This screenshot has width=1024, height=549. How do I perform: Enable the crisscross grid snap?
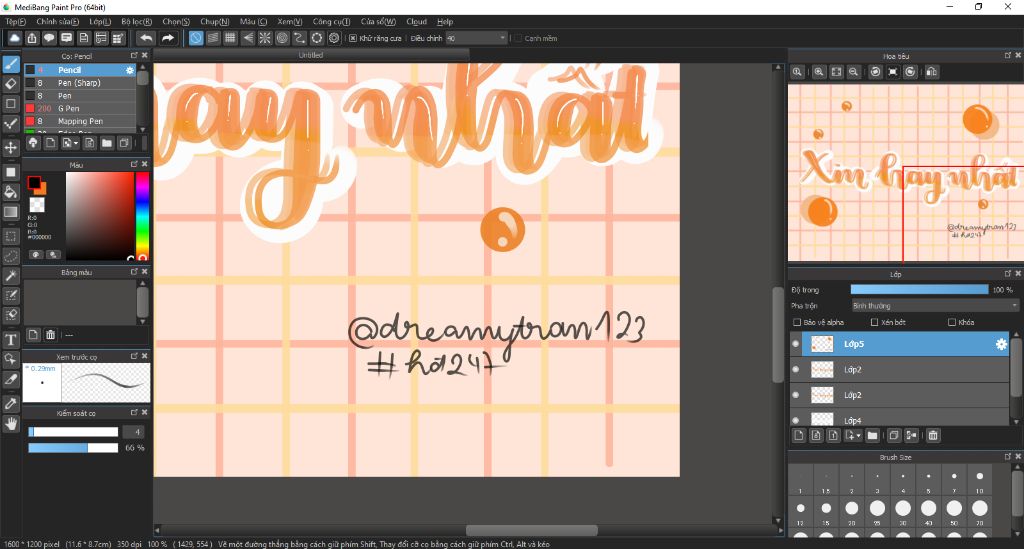[x=230, y=38]
